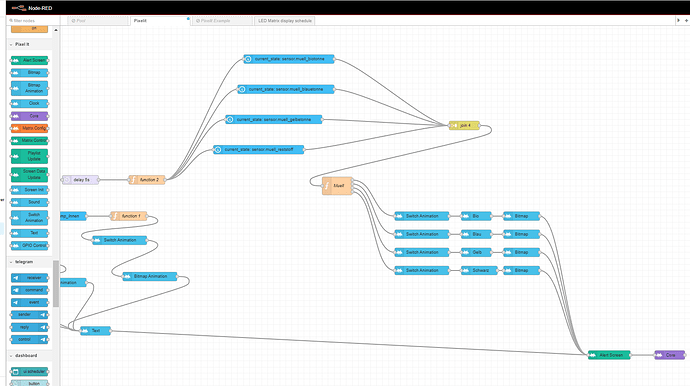Switch to the PixelIt flow tab
Viewport: 690px width, 386px height.
coord(161,21)
